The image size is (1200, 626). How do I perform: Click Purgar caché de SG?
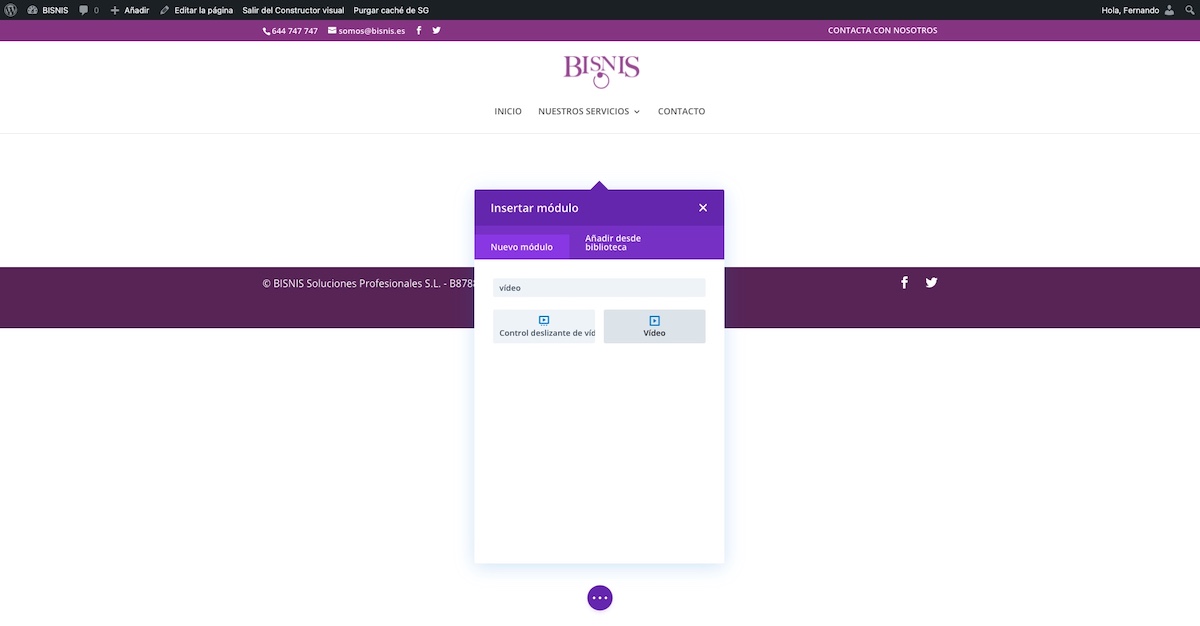tap(391, 10)
